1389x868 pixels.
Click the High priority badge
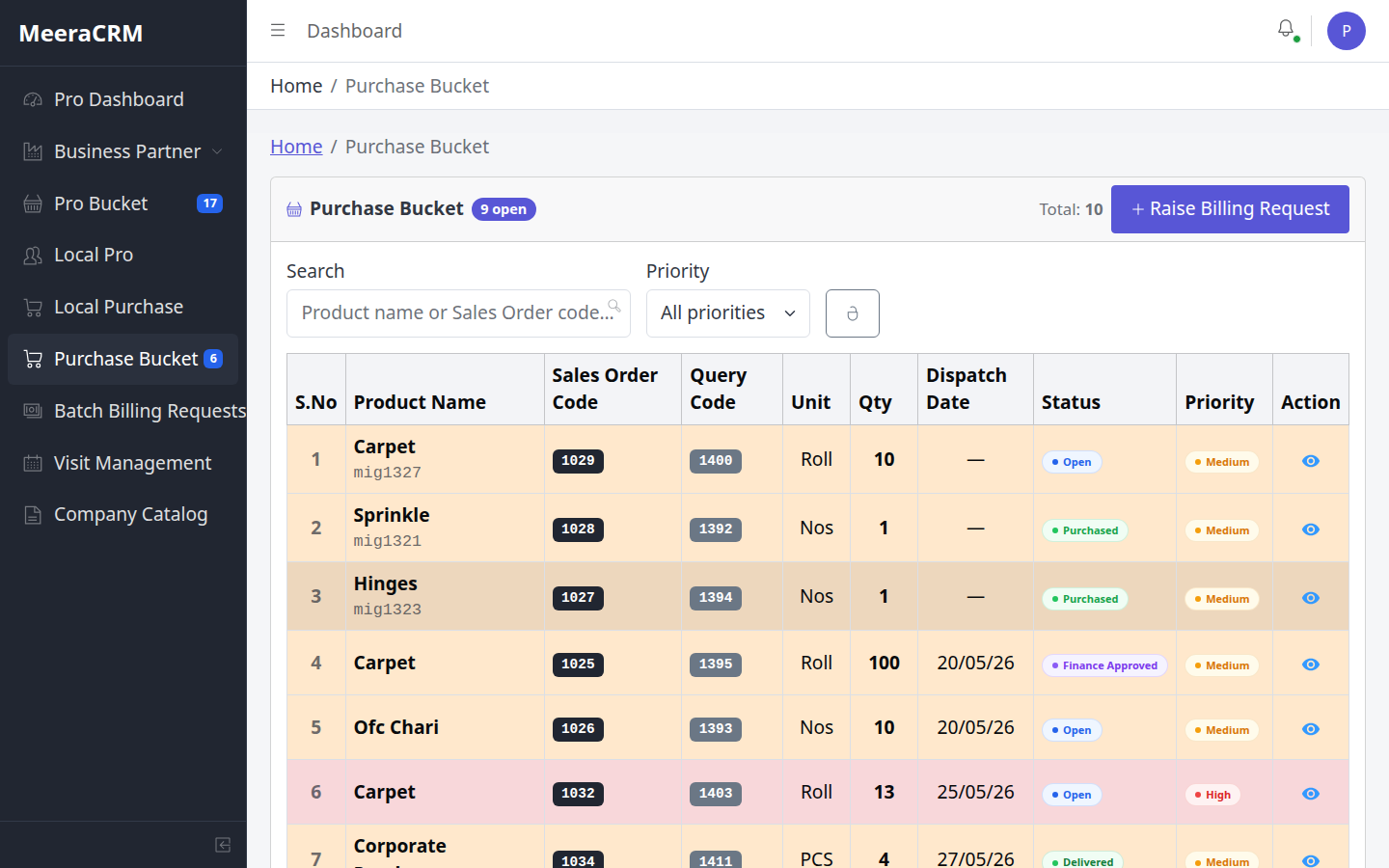click(x=1212, y=795)
